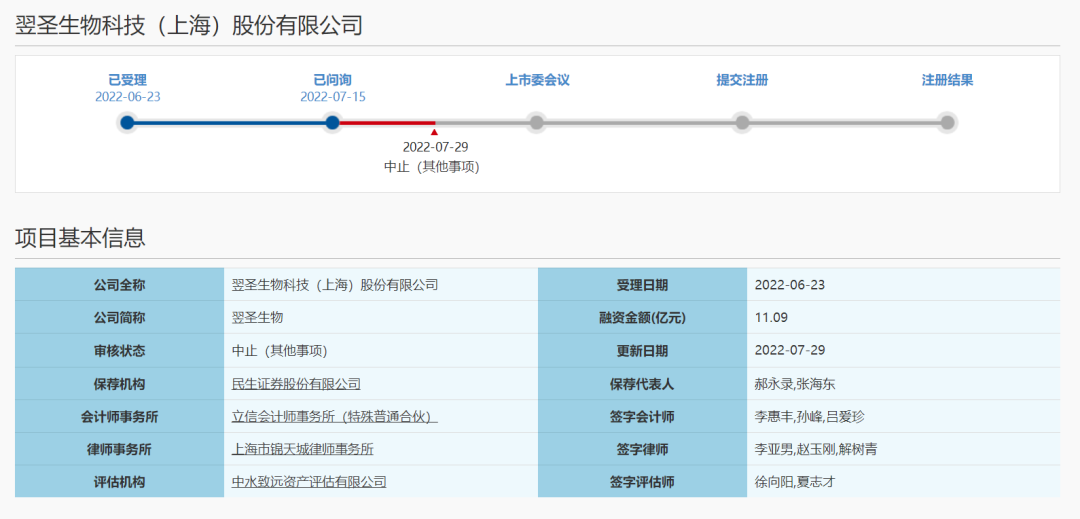
Task: Click the timeline date 2022-06-23 under 已受理
Action: (x=127, y=96)
